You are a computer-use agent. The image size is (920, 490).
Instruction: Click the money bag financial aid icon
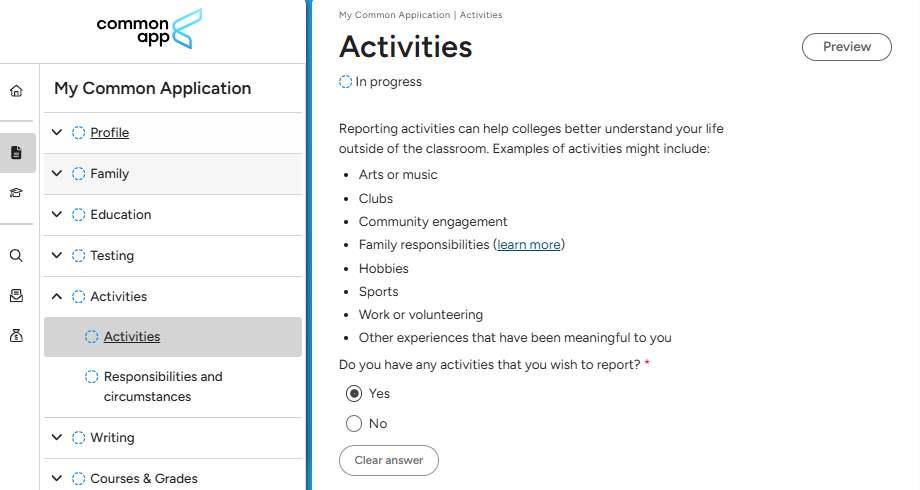16,337
